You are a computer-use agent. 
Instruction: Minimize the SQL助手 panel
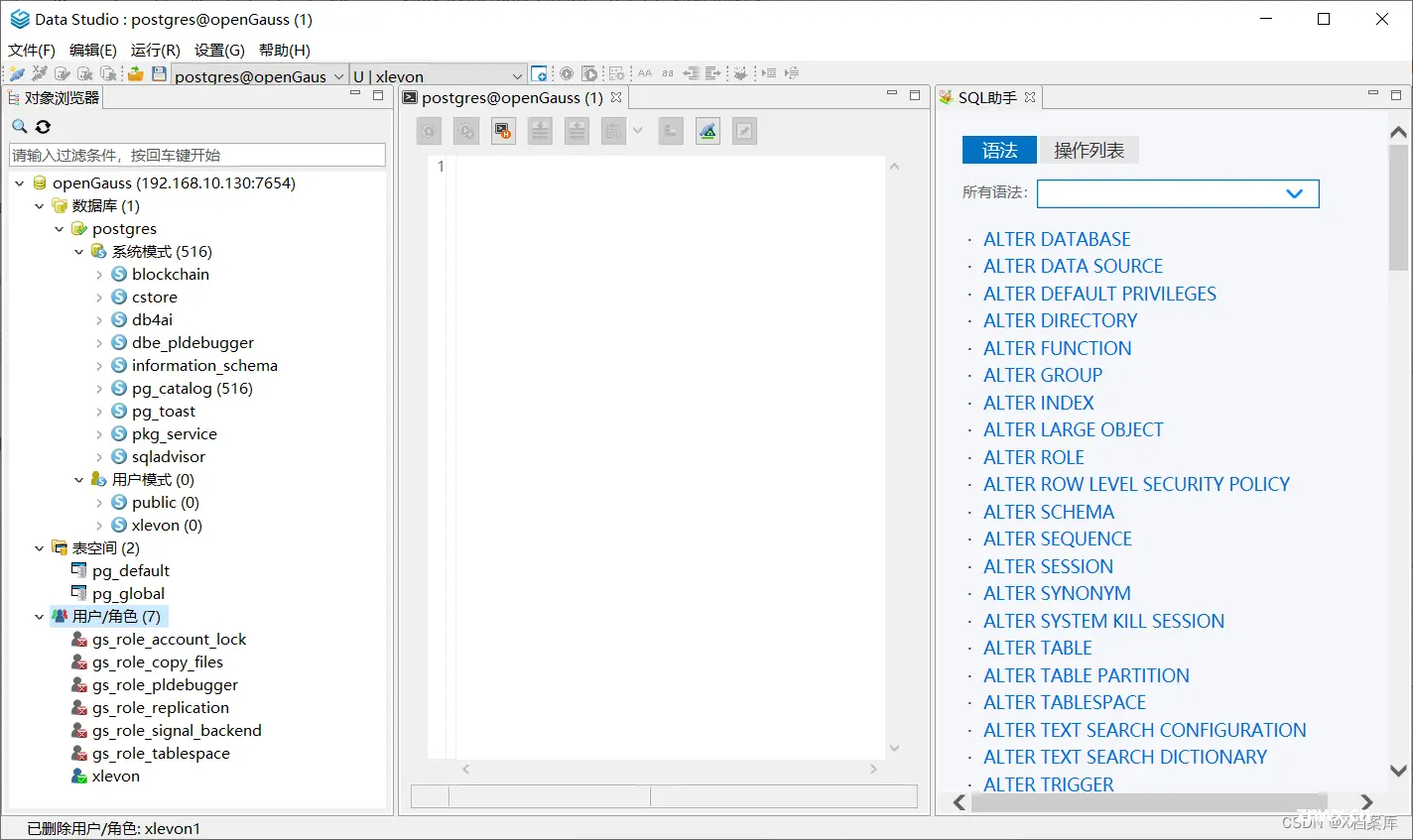pyautogui.click(x=1373, y=94)
